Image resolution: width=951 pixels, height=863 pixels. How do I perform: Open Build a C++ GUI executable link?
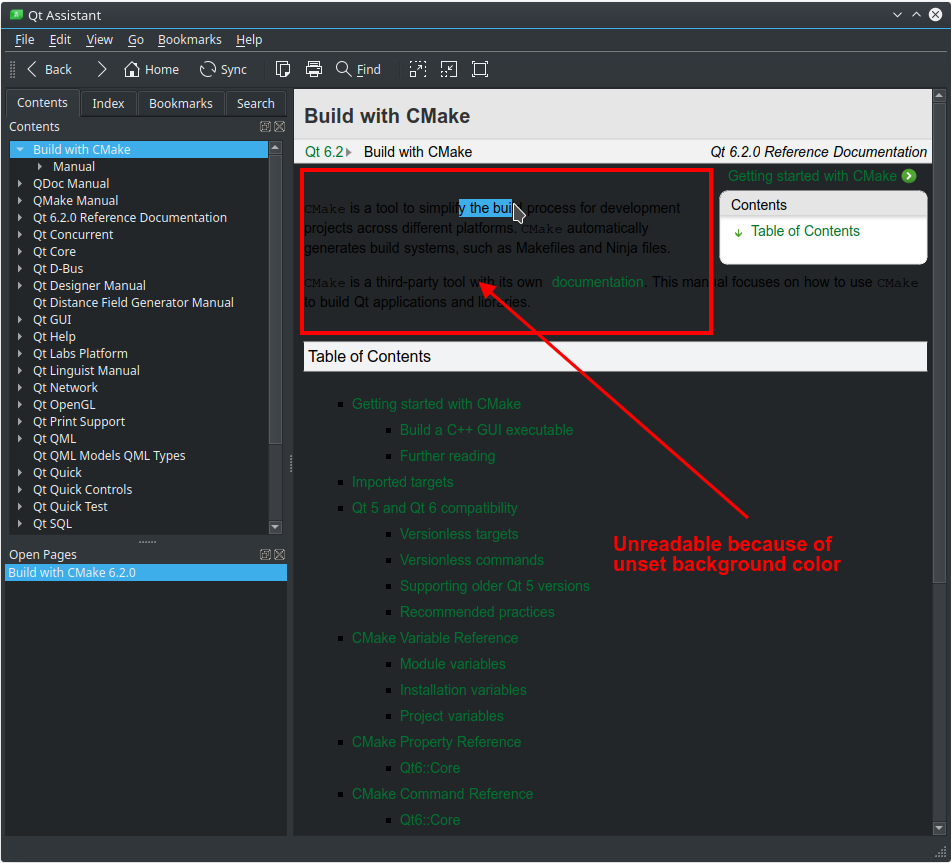coord(486,430)
